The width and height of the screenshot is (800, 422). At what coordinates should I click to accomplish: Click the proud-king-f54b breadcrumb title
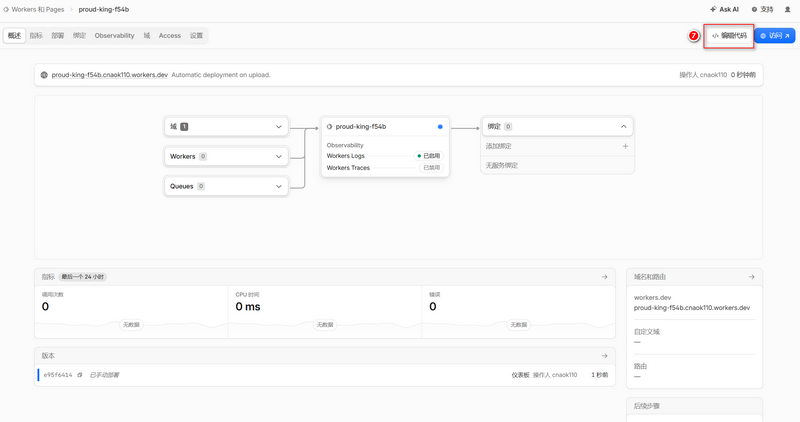(104, 9)
